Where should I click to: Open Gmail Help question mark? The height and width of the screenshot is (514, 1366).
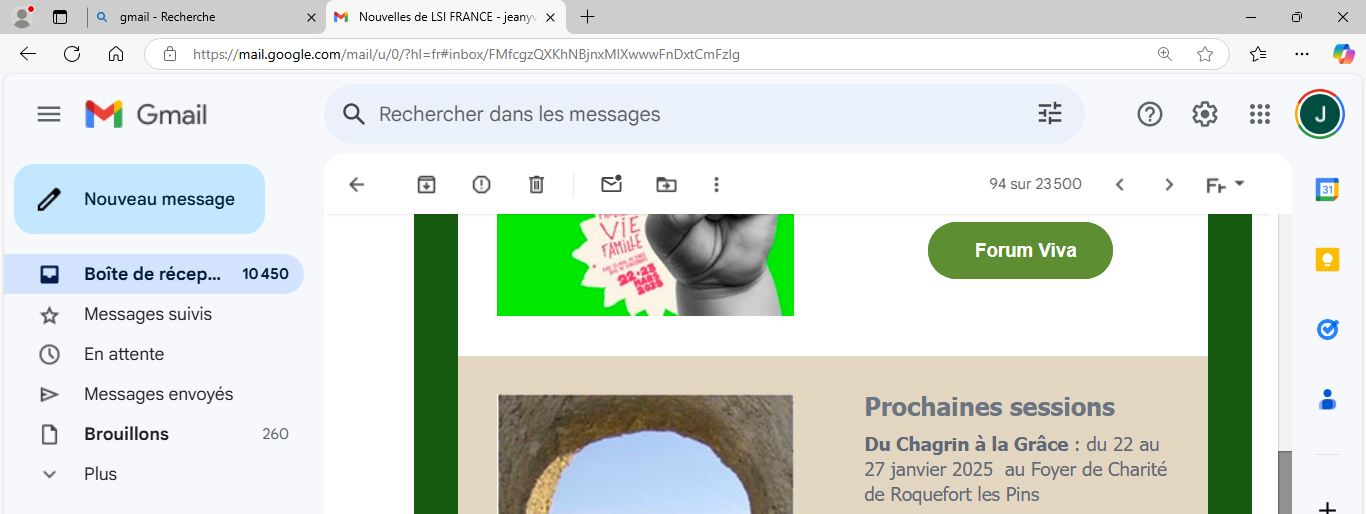(1150, 114)
